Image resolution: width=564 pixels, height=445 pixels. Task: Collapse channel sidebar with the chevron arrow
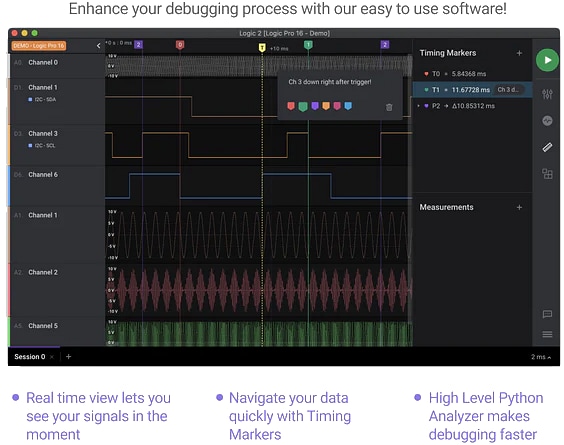[99, 46]
